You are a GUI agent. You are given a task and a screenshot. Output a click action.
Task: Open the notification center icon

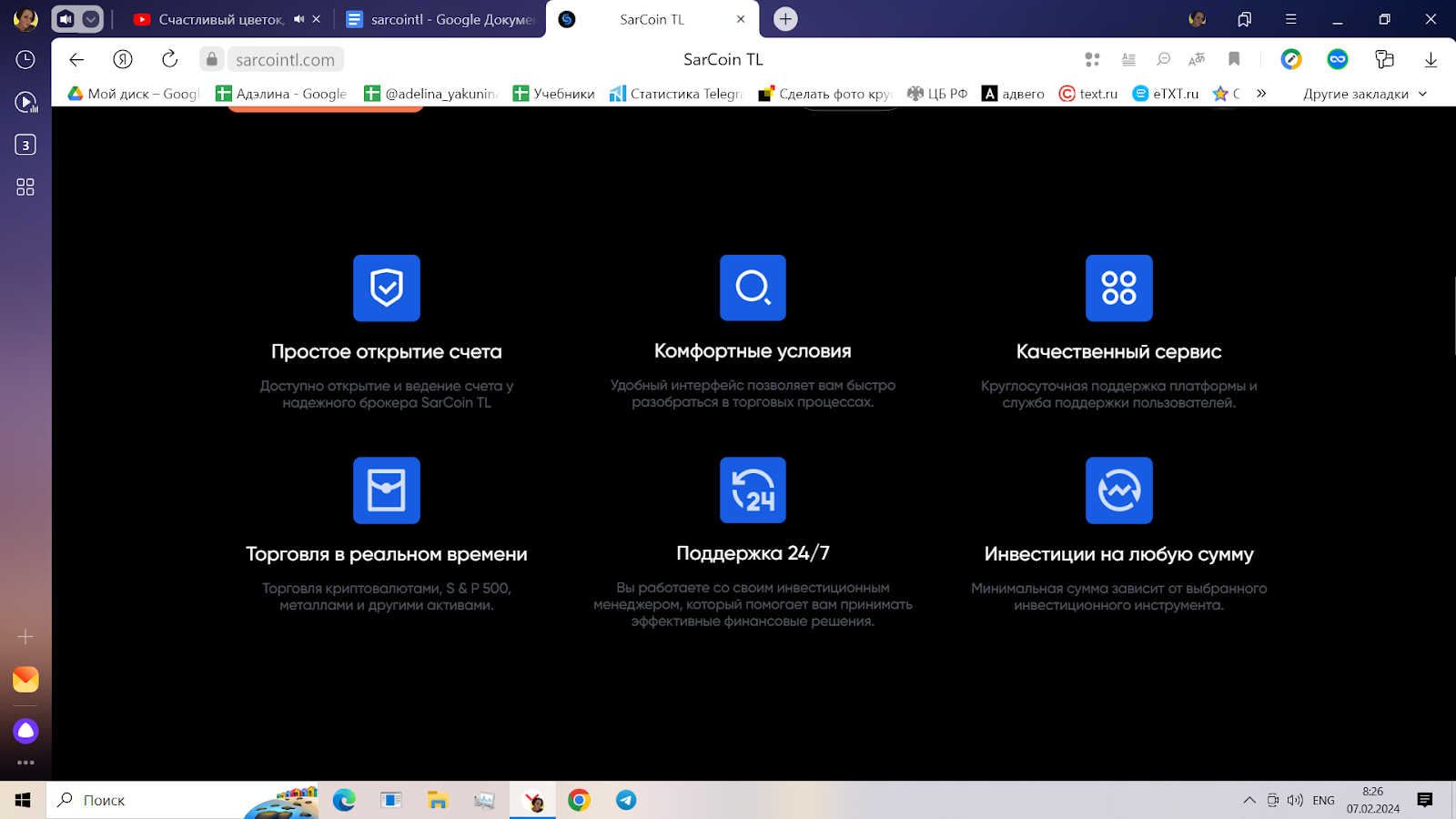[1425, 800]
